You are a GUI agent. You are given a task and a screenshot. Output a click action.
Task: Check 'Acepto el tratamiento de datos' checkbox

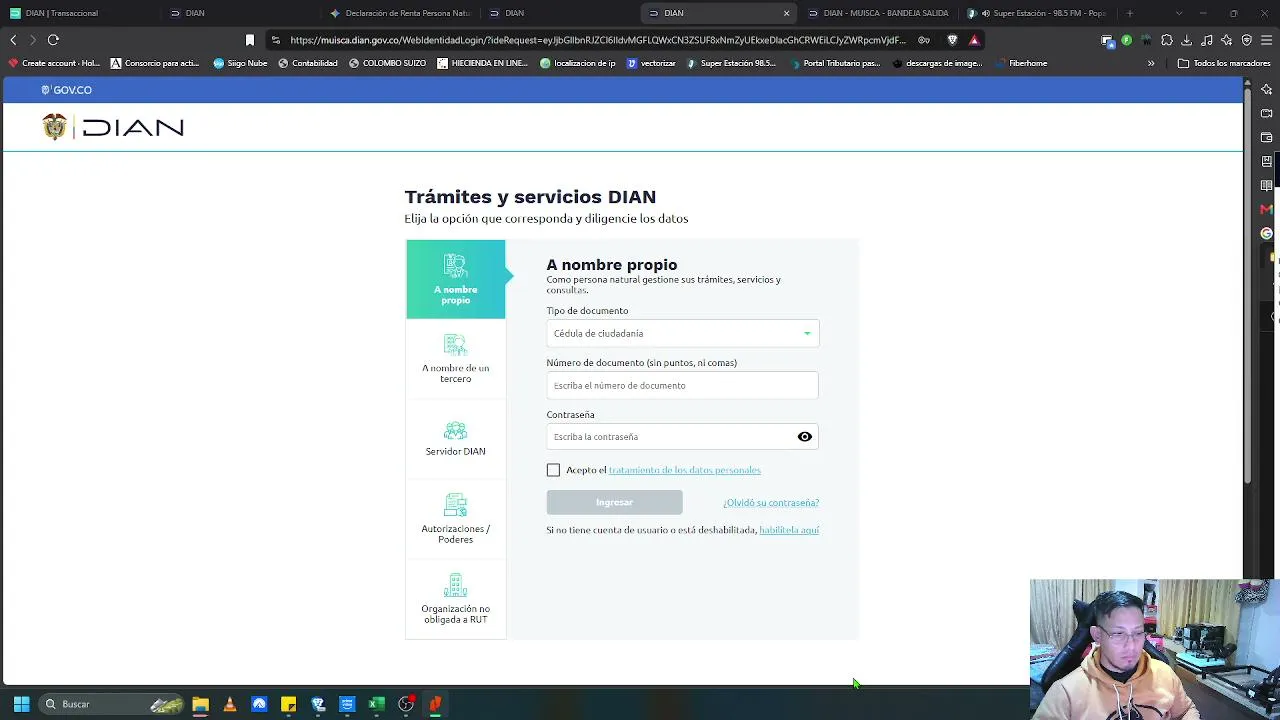553,470
